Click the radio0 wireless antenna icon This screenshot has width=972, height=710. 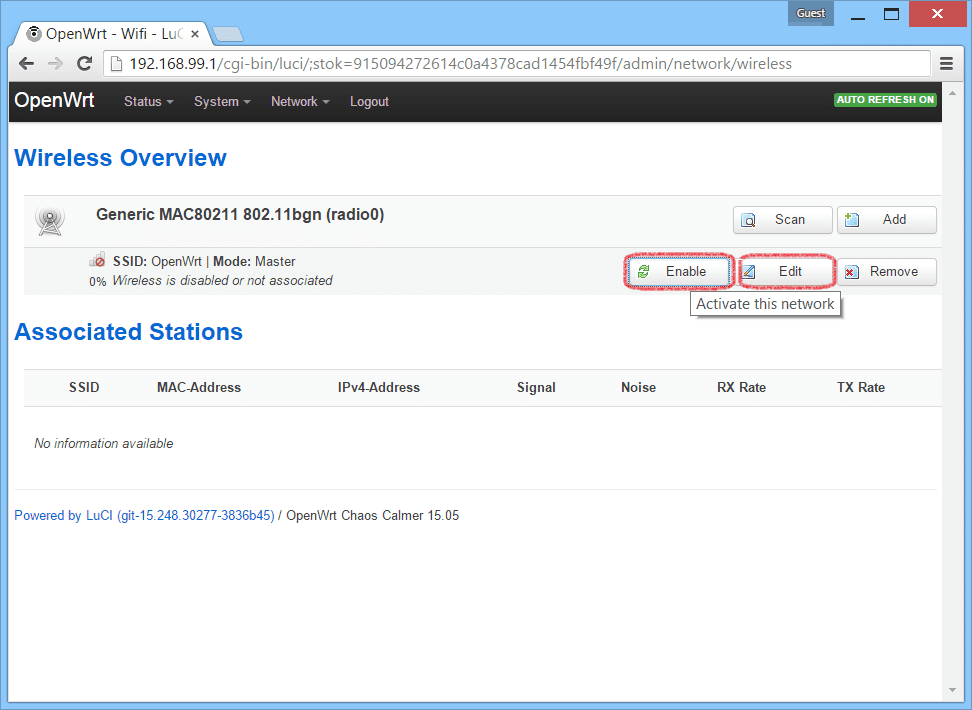48,221
